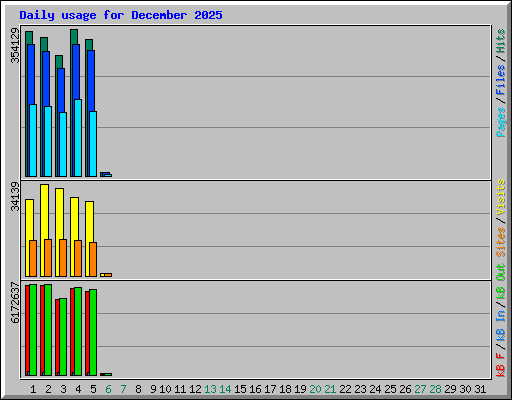This screenshot has width=512, height=400.
Task: Click day 4 on the date axis
Action: click(78, 389)
